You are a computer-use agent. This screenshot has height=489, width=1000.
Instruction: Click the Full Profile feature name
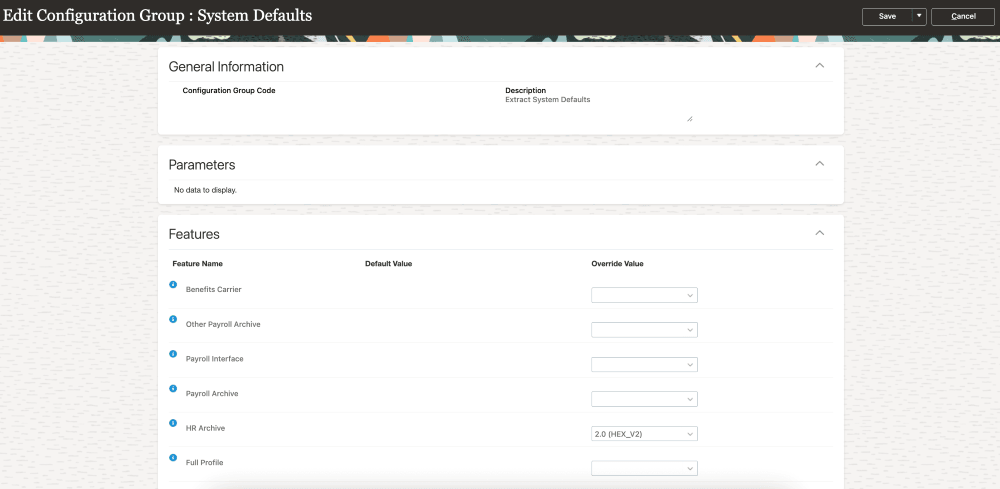204,462
